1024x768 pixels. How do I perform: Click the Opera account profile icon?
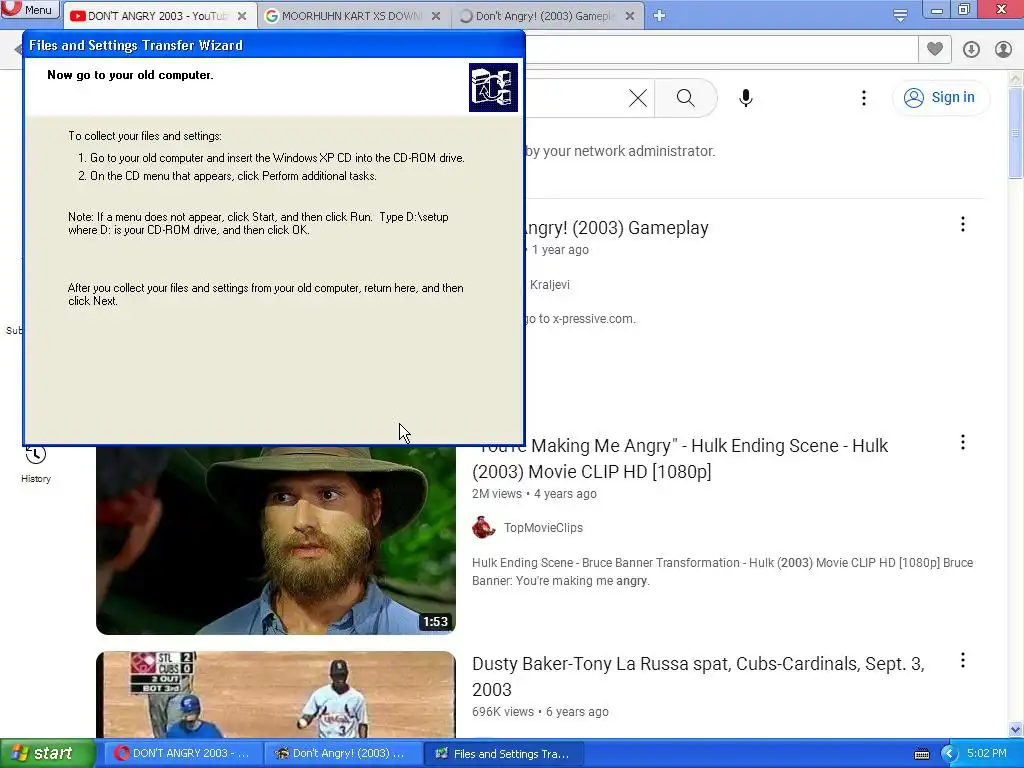(x=1003, y=49)
